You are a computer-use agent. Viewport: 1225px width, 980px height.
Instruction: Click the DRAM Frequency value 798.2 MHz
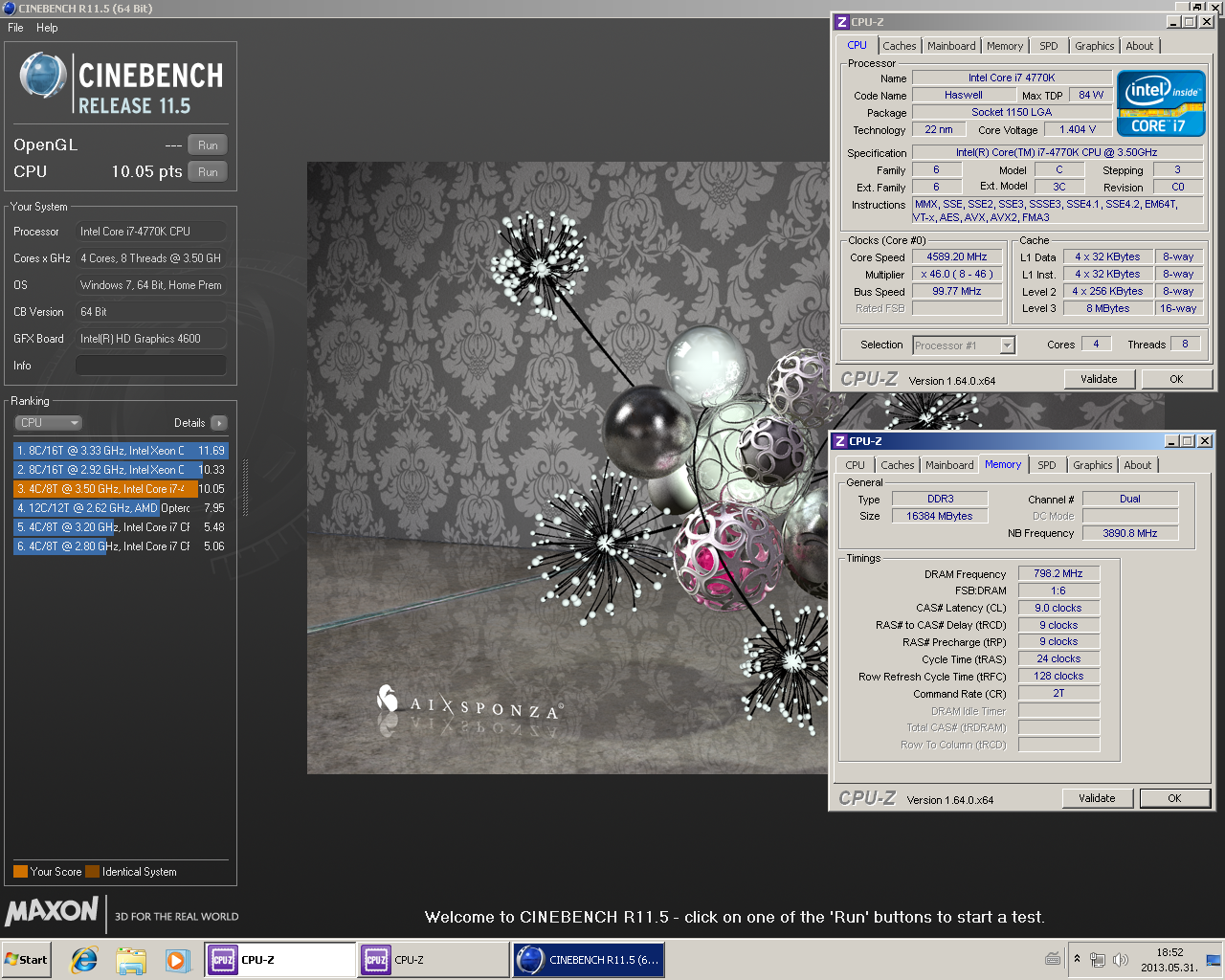1058,573
